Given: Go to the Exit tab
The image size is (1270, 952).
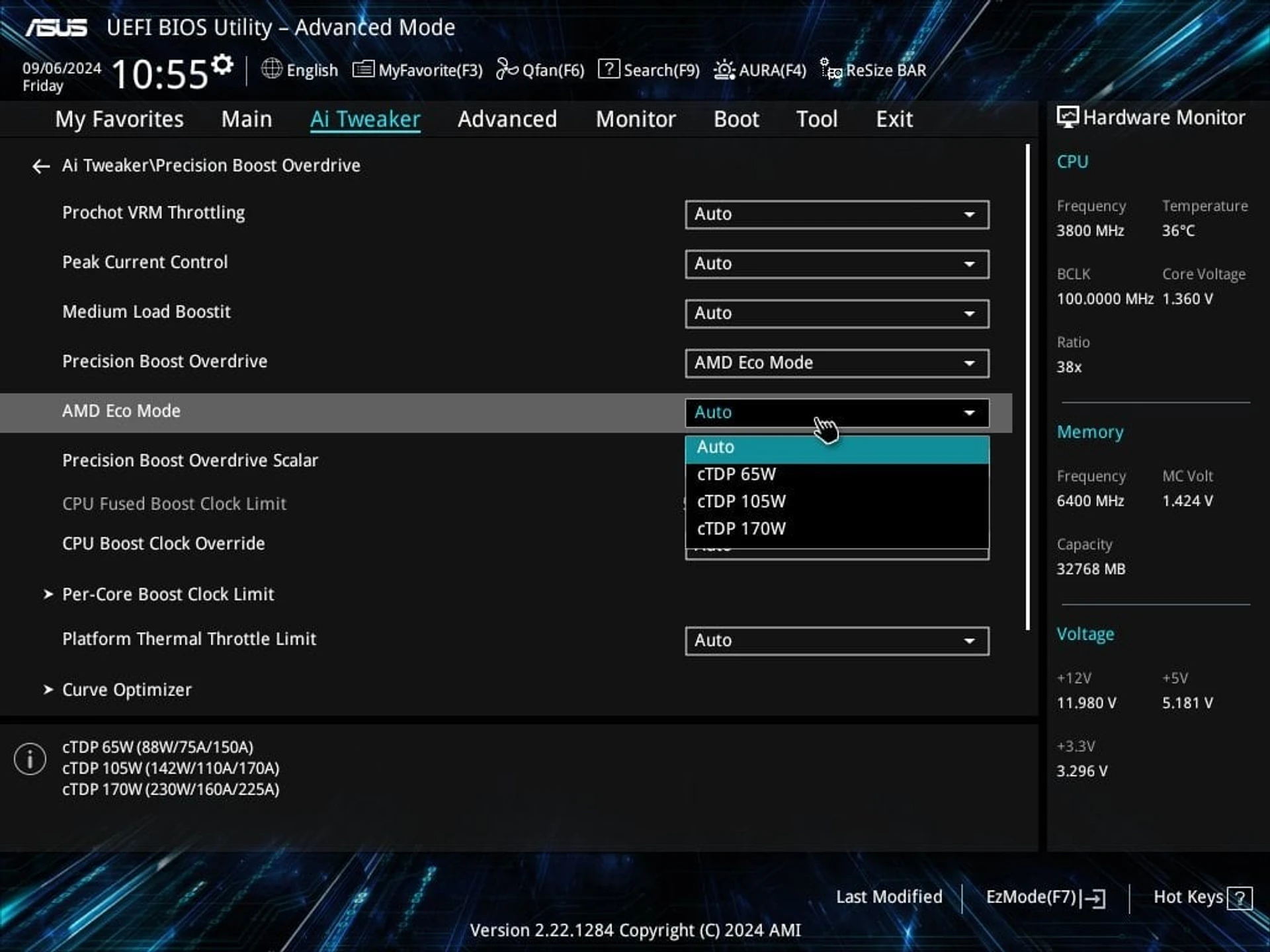Looking at the screenshot, I should pos(894,119).
